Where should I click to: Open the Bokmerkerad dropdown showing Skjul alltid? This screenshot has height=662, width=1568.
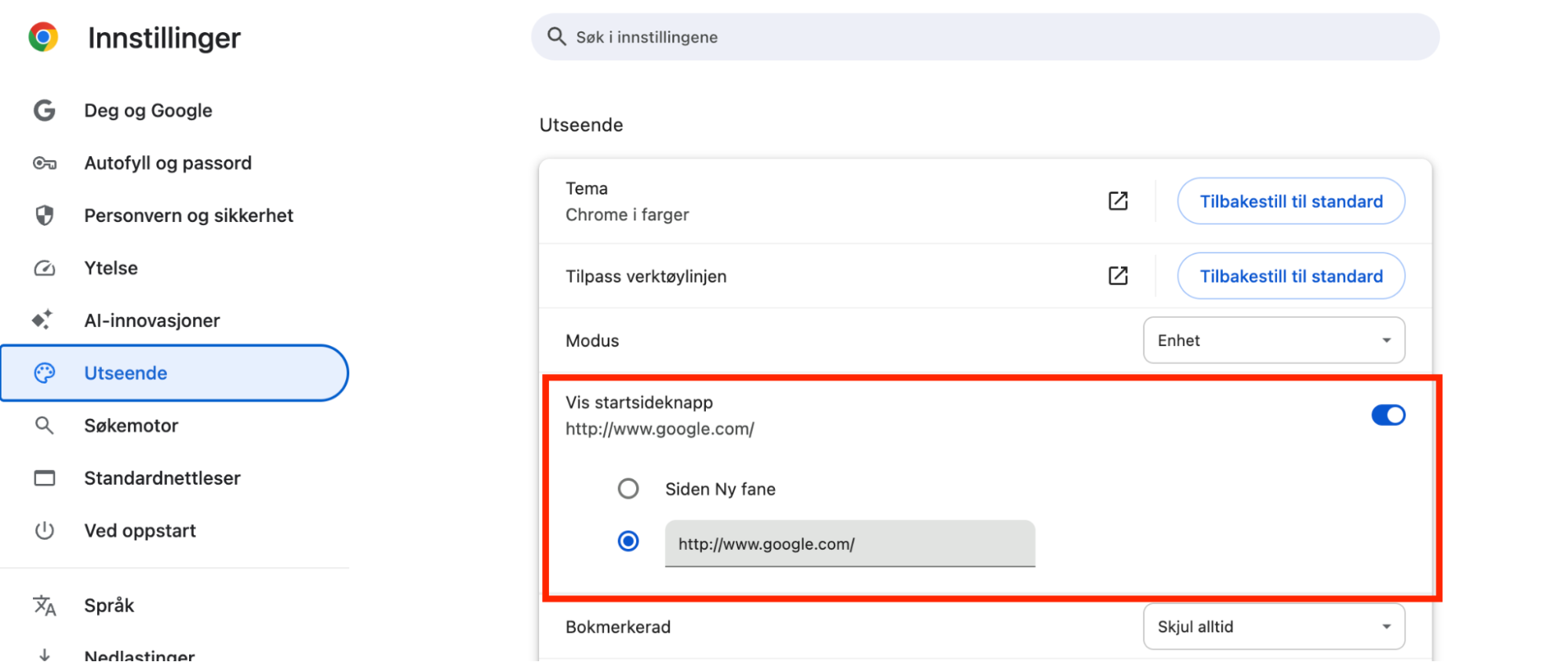point(1274,627)
